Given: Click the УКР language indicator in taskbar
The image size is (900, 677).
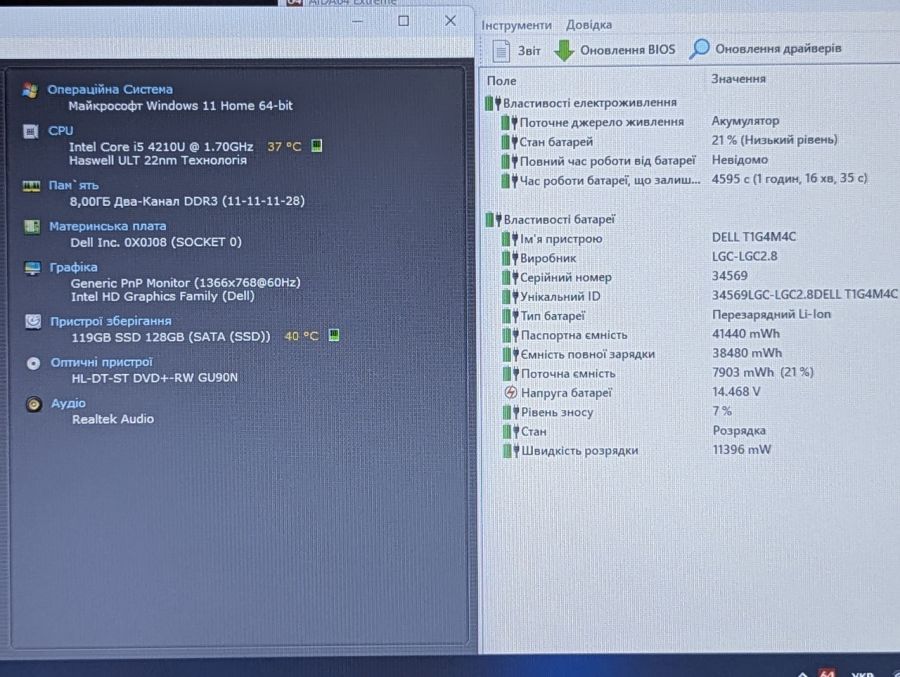Looking at the screenshot, I should click(862, 673).
